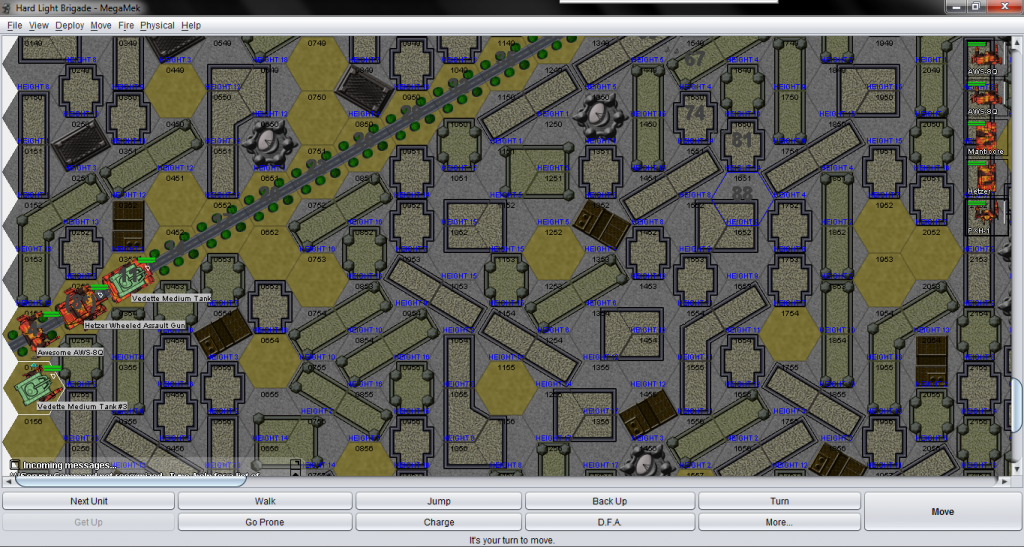This screenshot has width=1024, height=547.
Task: Toggle the Incoming messages checkbox
Action: pyautogui.click(x=14, y=465)
